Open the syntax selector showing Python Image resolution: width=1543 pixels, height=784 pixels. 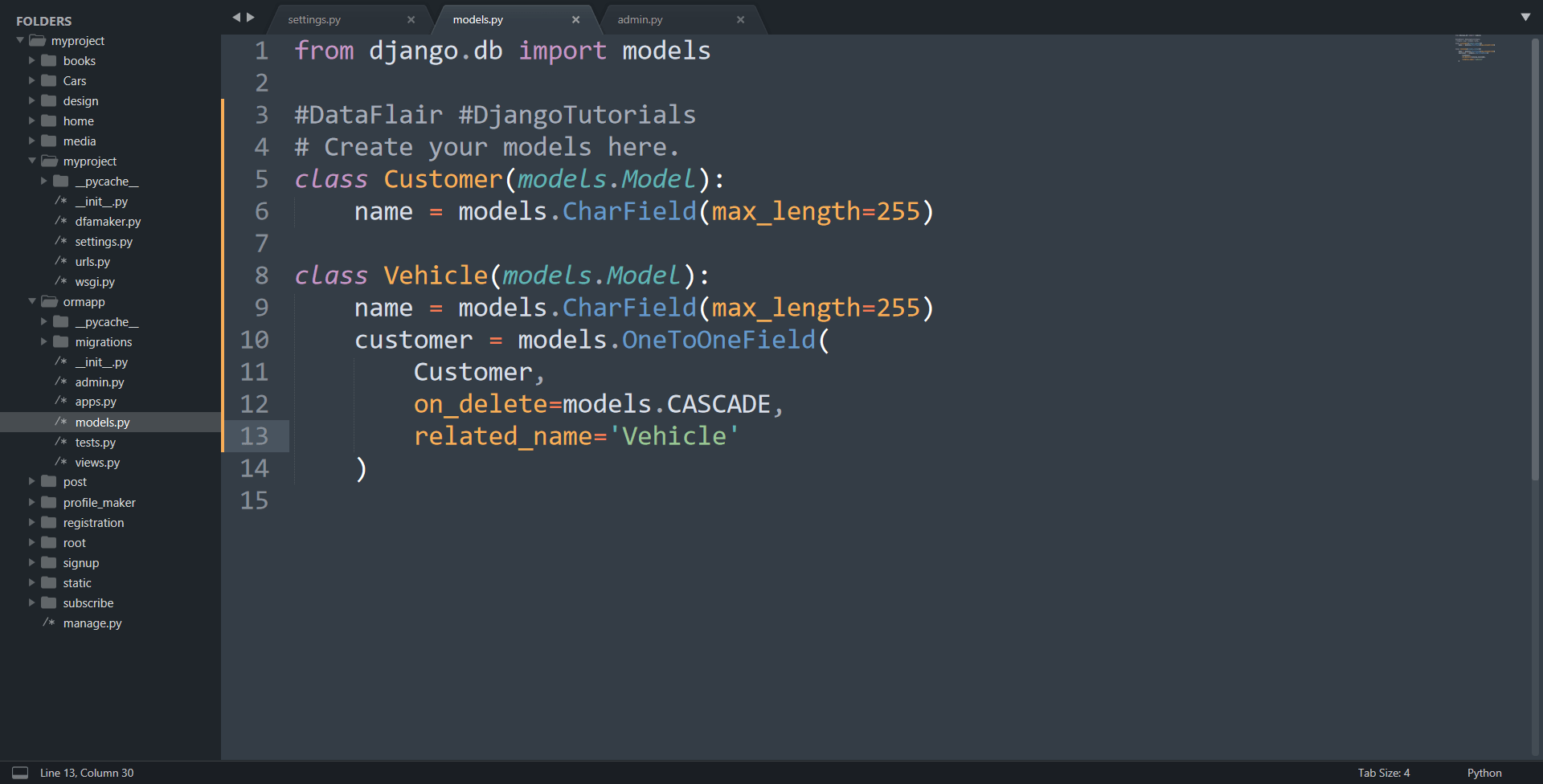(1484, 773)
